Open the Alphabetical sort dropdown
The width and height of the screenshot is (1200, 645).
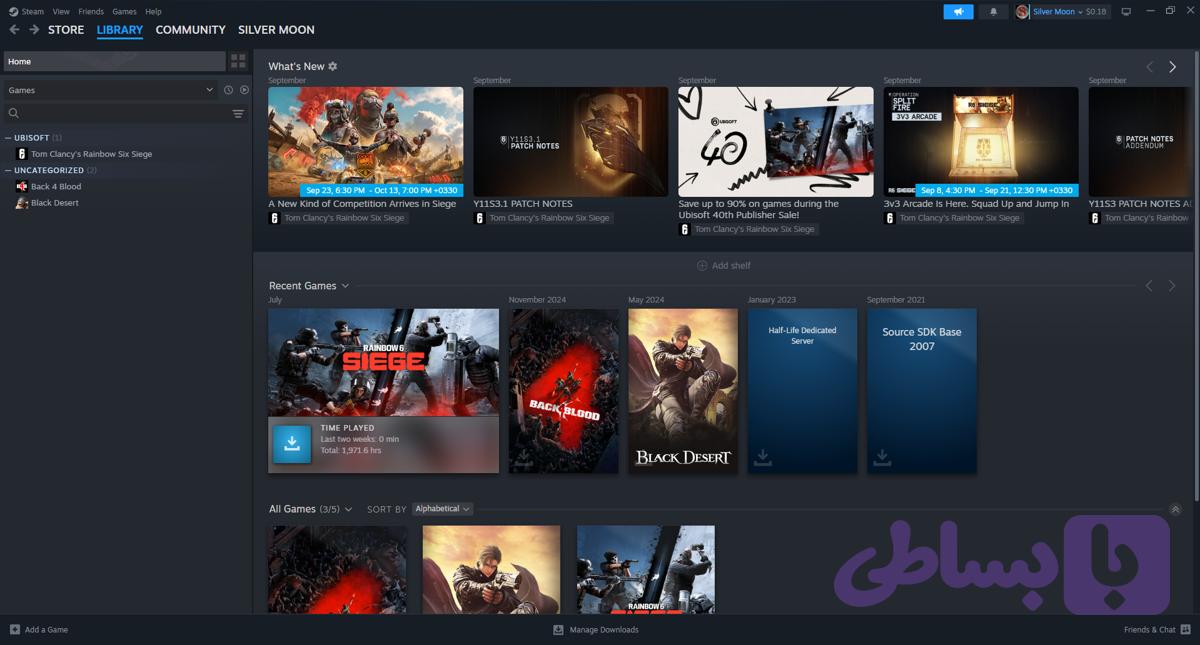[442, 509]
